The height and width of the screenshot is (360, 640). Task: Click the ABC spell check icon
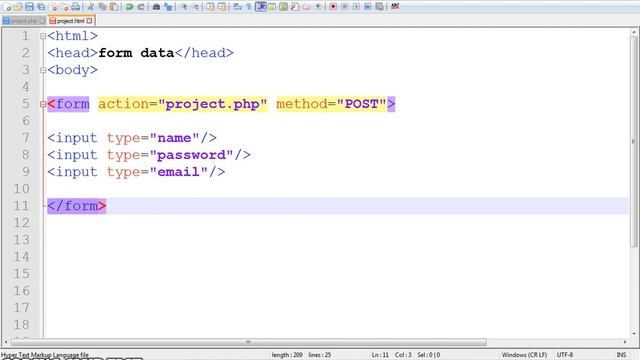click(x=395, y=7)
